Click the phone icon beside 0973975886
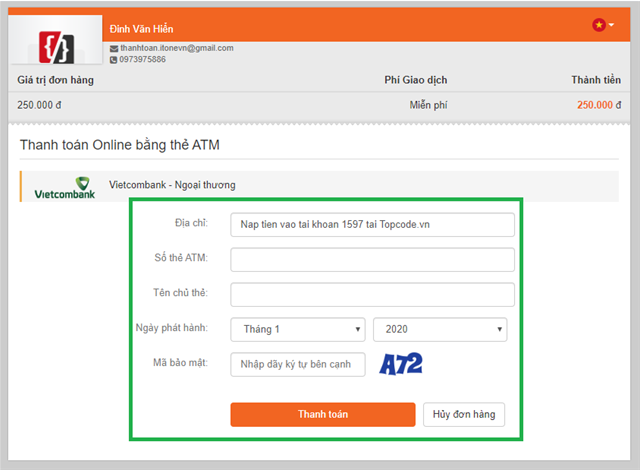 (x=113, y=60)
